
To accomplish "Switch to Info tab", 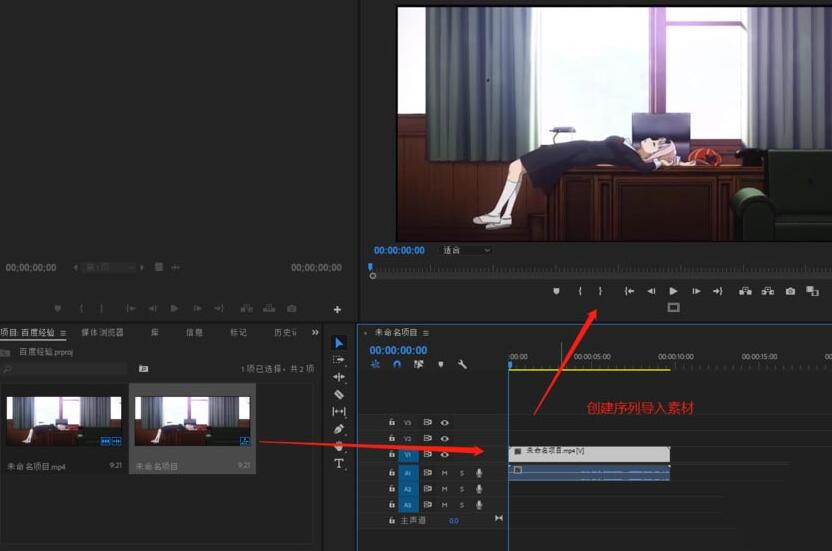I will tap(194, 332).
